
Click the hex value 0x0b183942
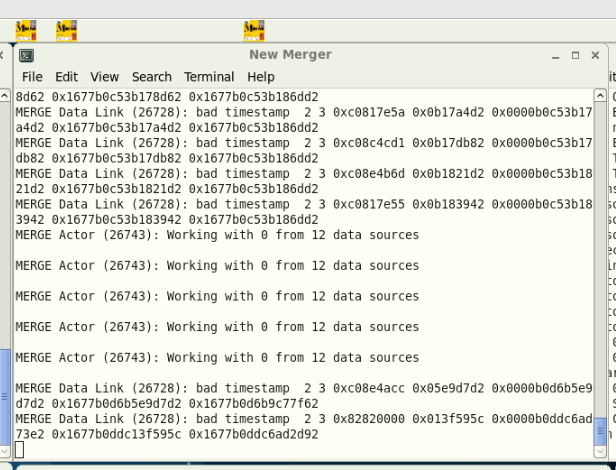[448, 204]
